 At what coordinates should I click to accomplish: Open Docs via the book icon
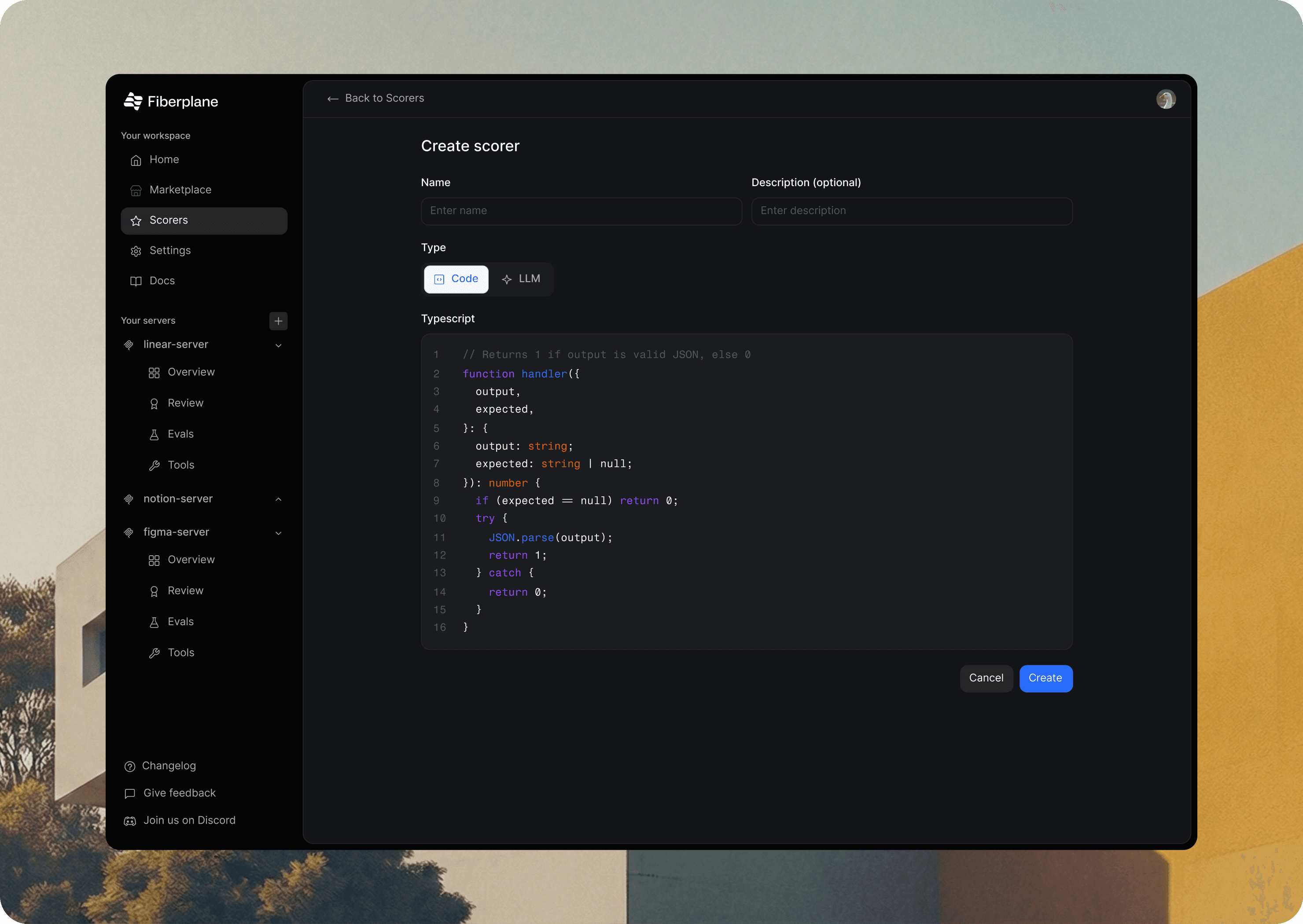pos(136,281)
